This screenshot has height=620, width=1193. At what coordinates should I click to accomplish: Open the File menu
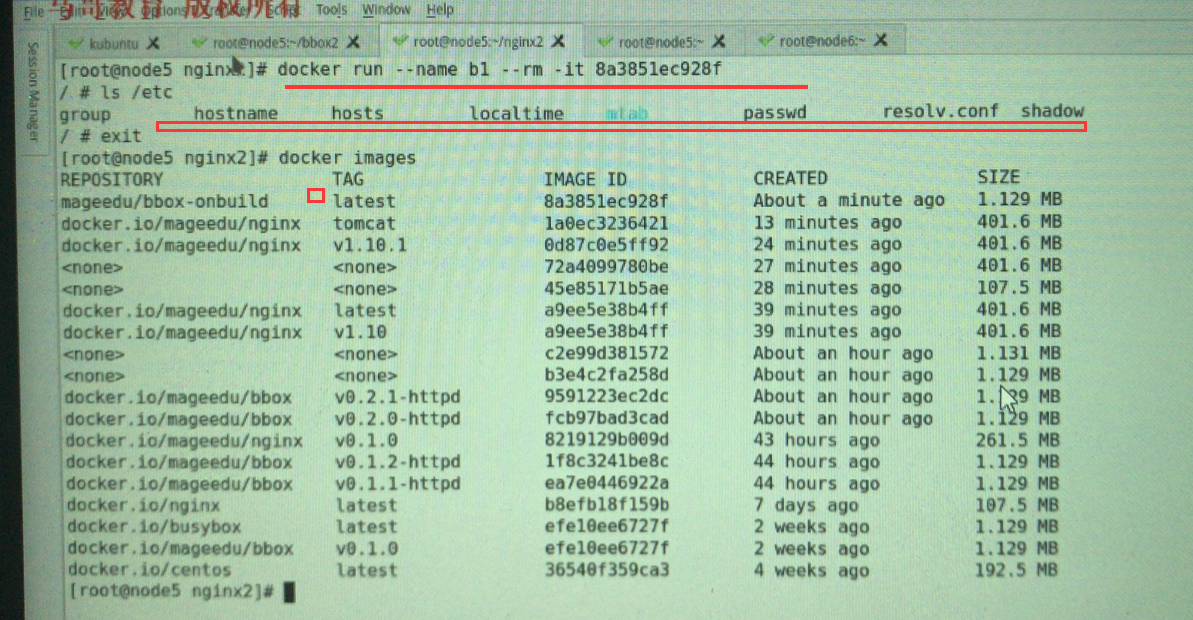tap(33, 11)
